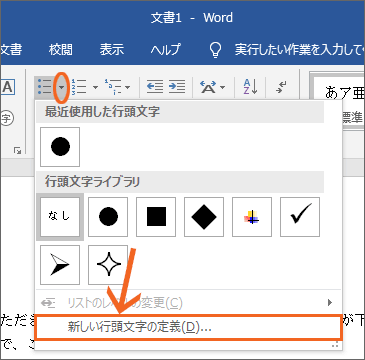
Task: Choose square bullet in bullet library
Action: click(x=156, y=217)
